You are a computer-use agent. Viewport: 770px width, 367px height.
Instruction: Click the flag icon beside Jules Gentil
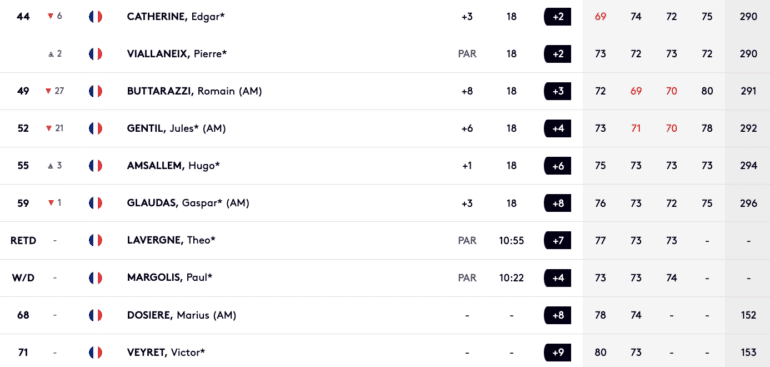[95, 129]
